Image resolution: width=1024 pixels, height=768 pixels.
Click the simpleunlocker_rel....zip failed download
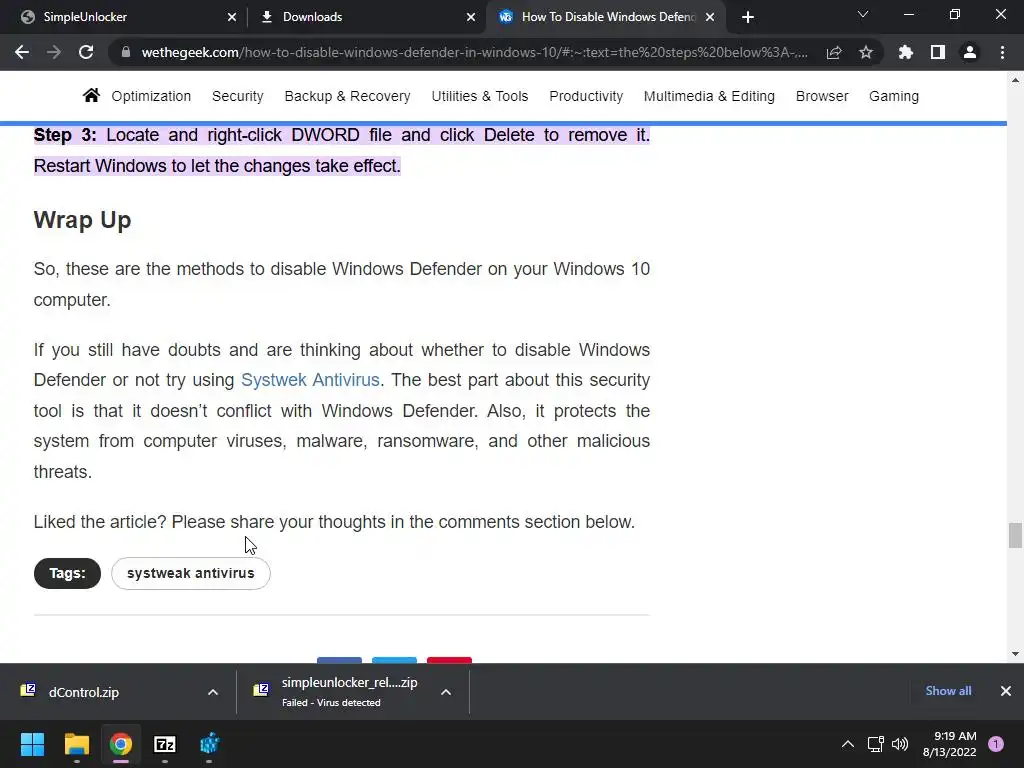[x=349, y=692]
